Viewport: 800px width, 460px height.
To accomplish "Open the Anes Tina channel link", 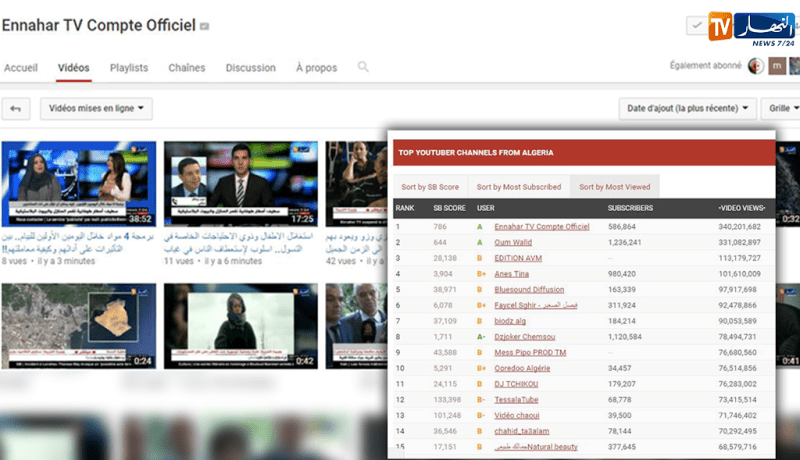I will click(511, 274).
